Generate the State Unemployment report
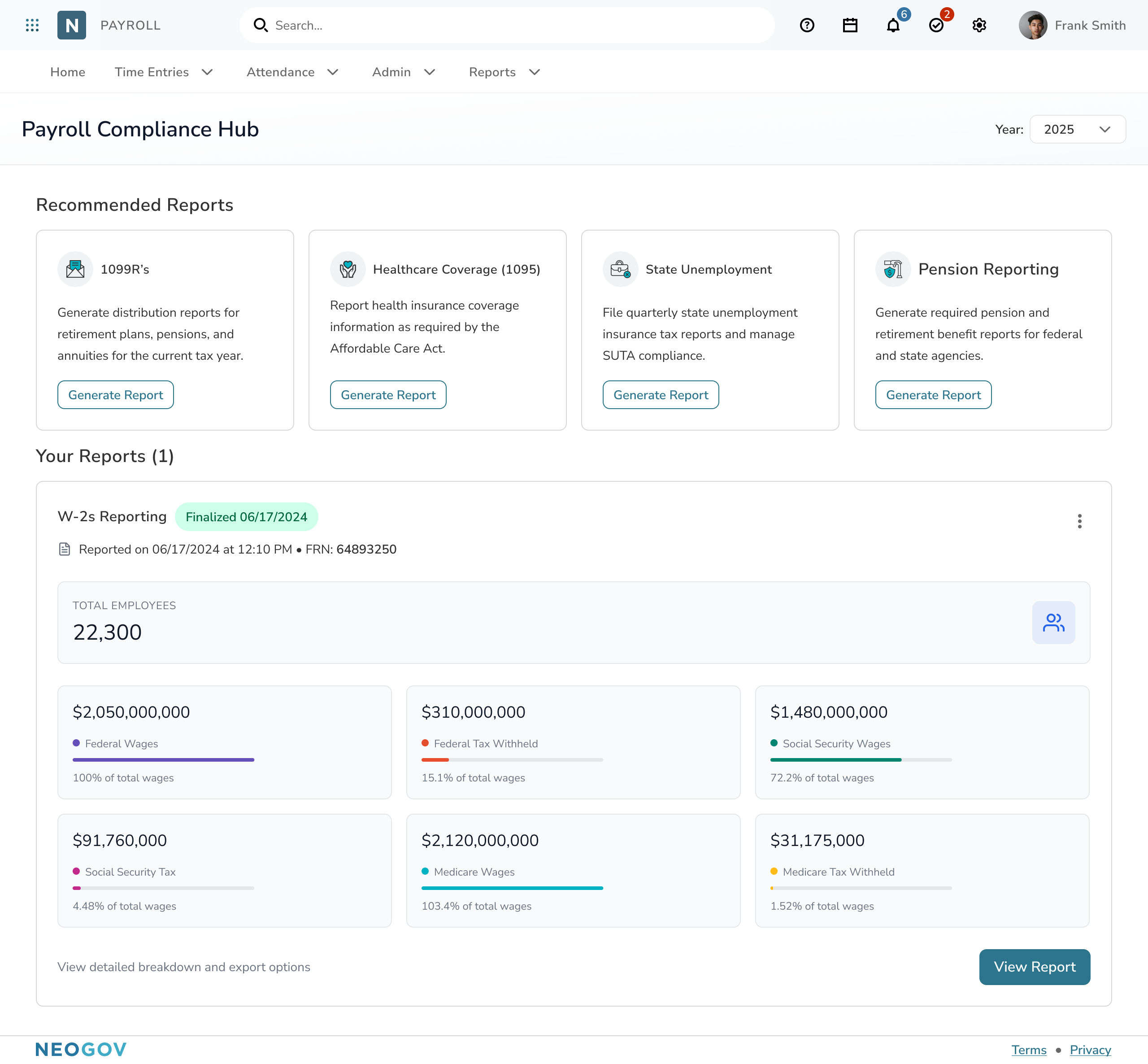Image resolution: width=1148 pixels, height=1064 pixels. (660, 394)
